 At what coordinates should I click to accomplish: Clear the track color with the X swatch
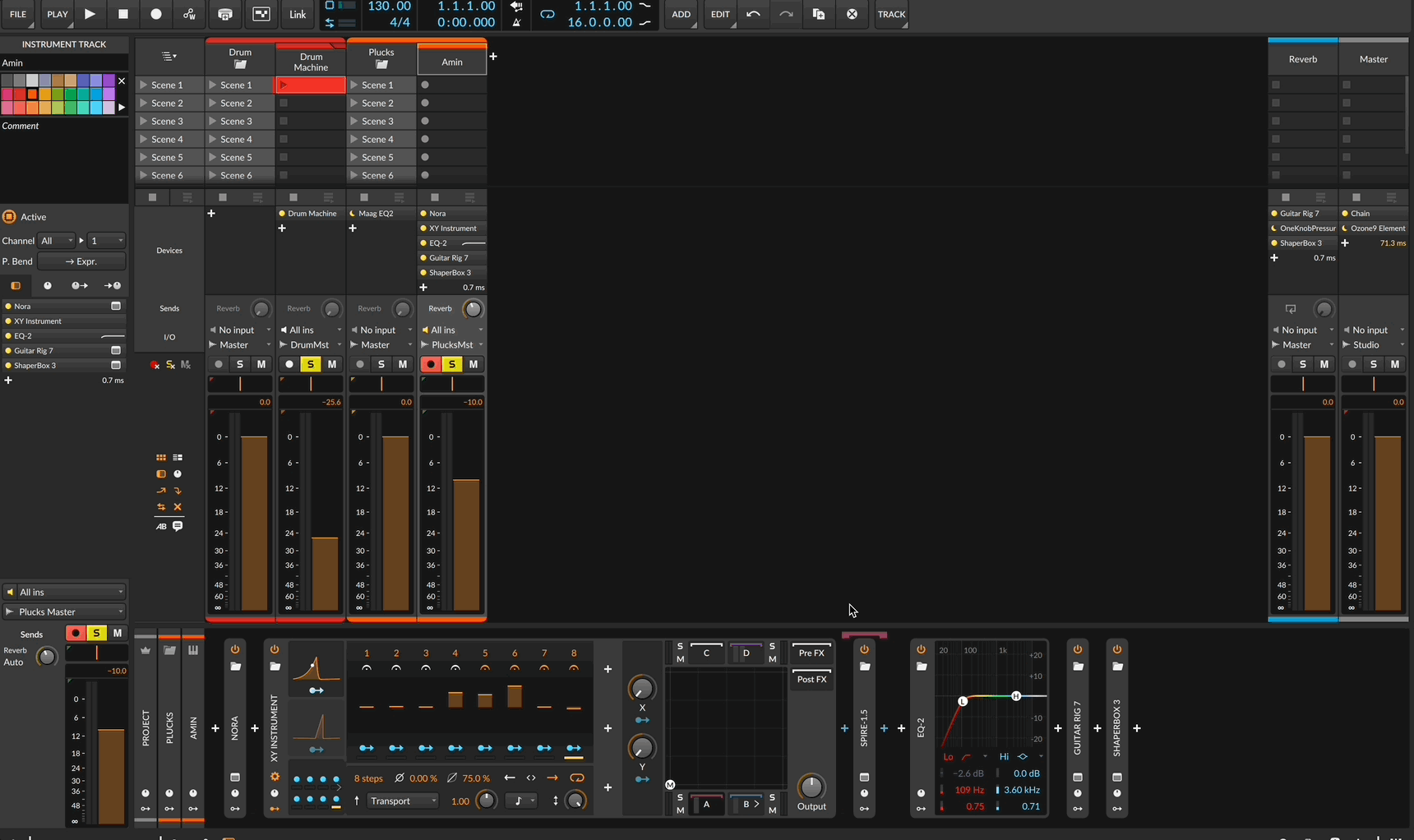[122, 81]
